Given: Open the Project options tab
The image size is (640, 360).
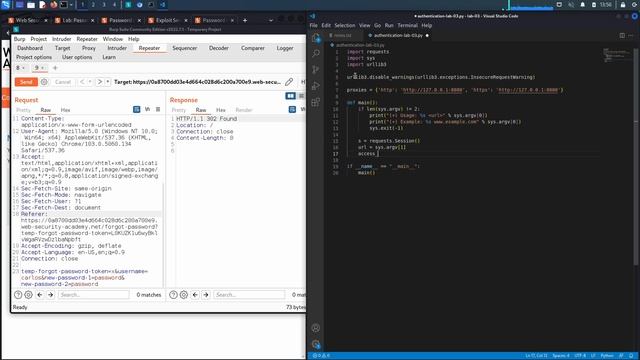Looking at the screenshot, I should (x=34, y=57).
